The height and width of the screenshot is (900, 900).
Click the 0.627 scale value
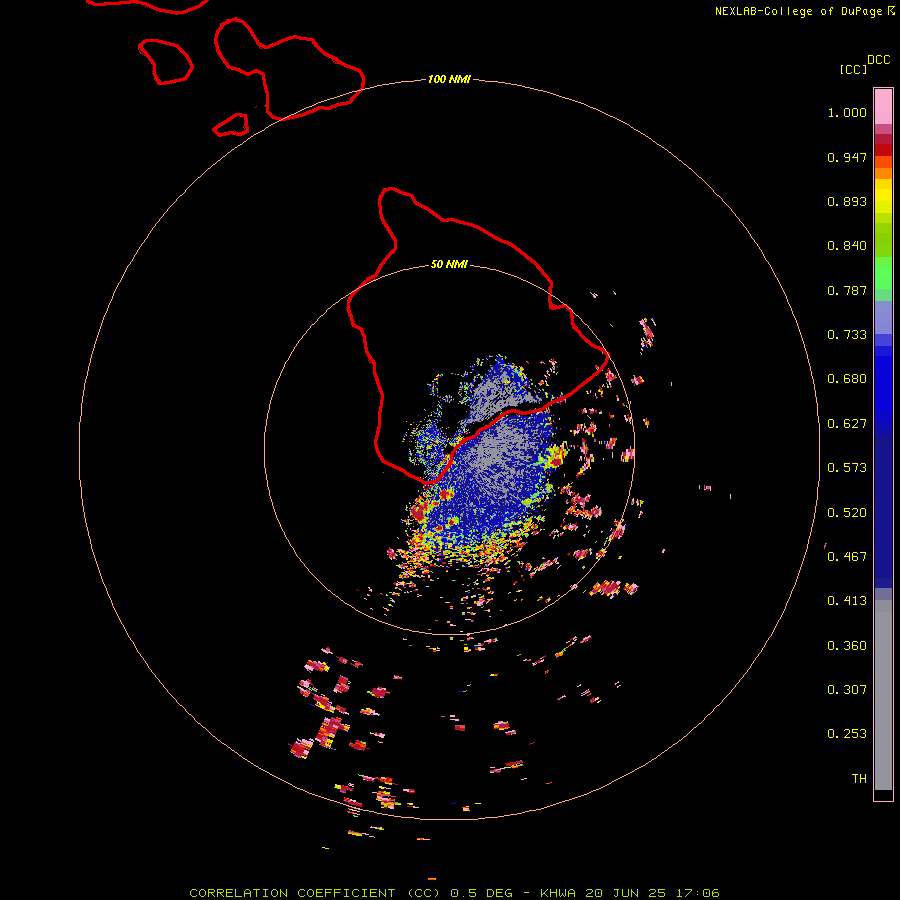(847, 424)
